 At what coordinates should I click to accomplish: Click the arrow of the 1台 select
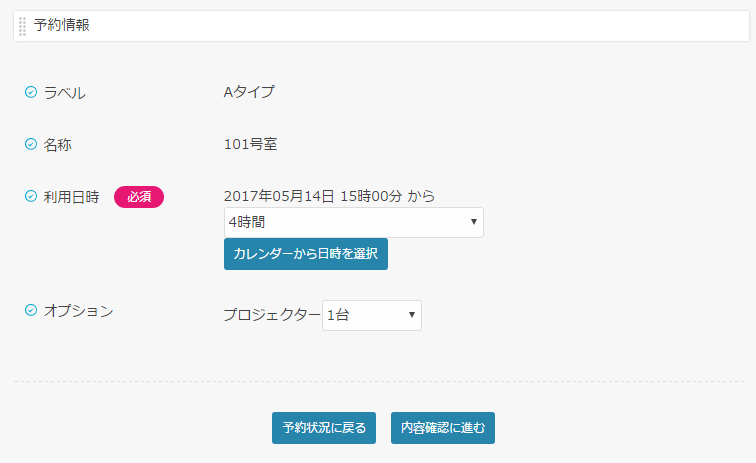(x=412, y=315)
